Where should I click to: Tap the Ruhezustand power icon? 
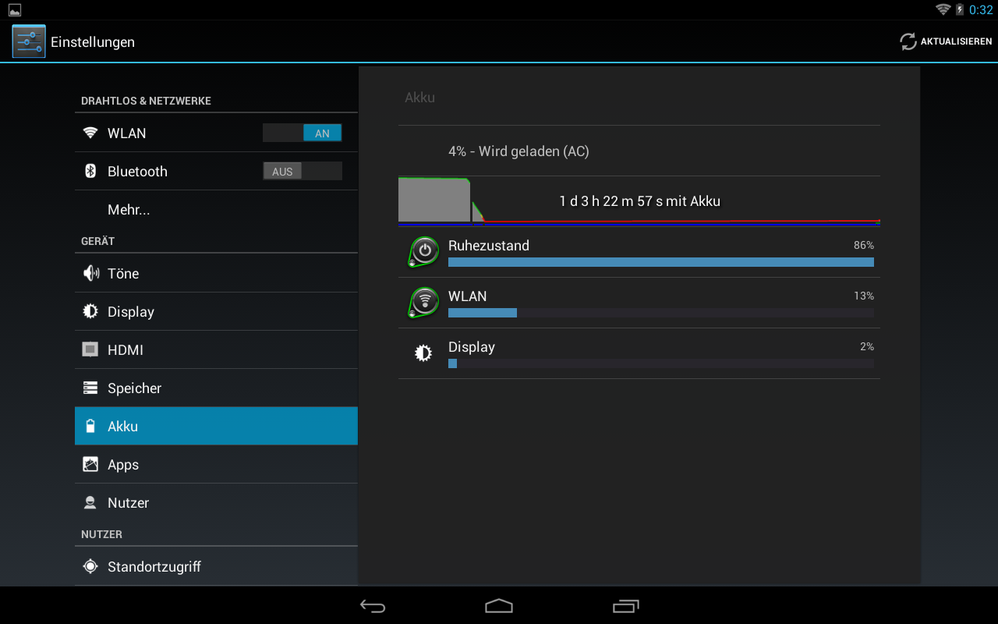click(424, 251)
